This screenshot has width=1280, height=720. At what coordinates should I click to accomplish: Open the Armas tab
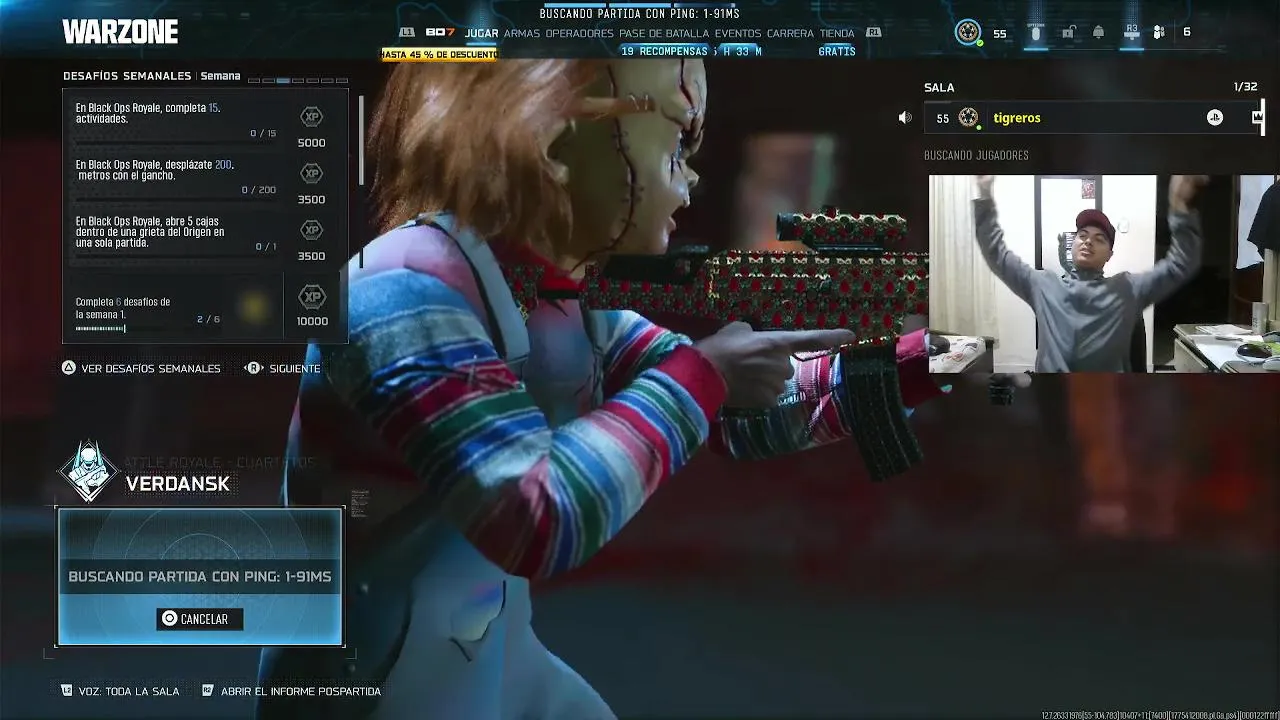point(522,33)
